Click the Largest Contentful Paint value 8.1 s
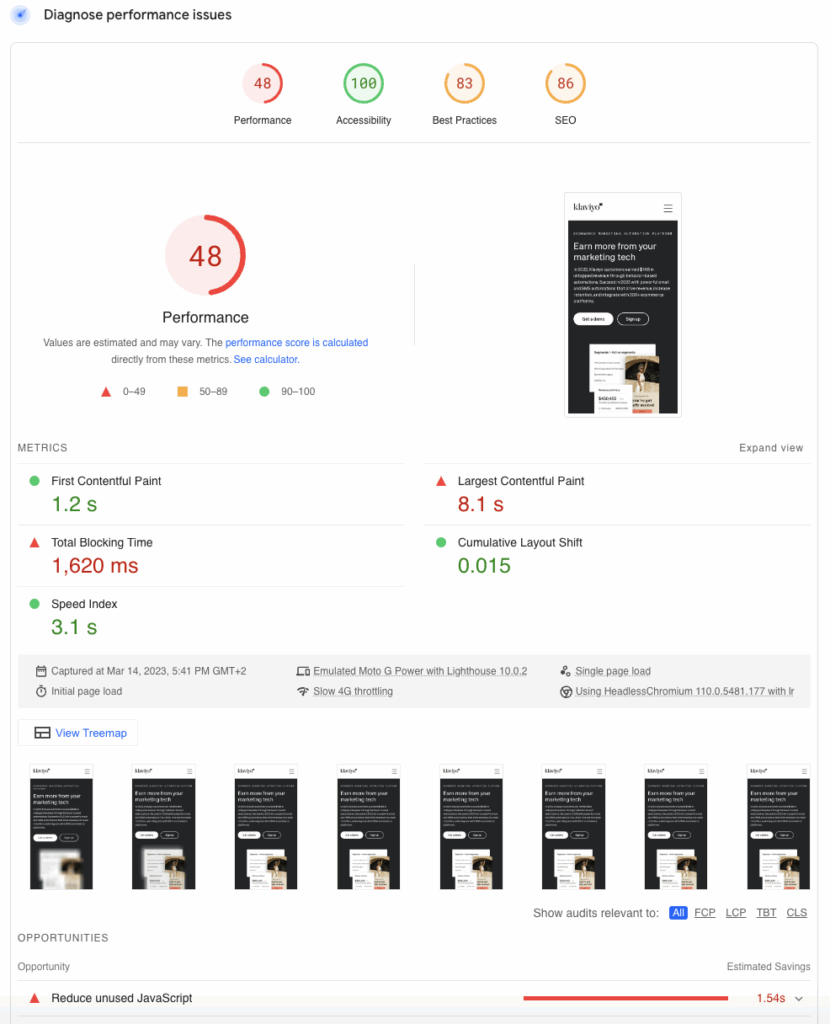This screenshot has height=1024, width=830. [x=481, y=504]
